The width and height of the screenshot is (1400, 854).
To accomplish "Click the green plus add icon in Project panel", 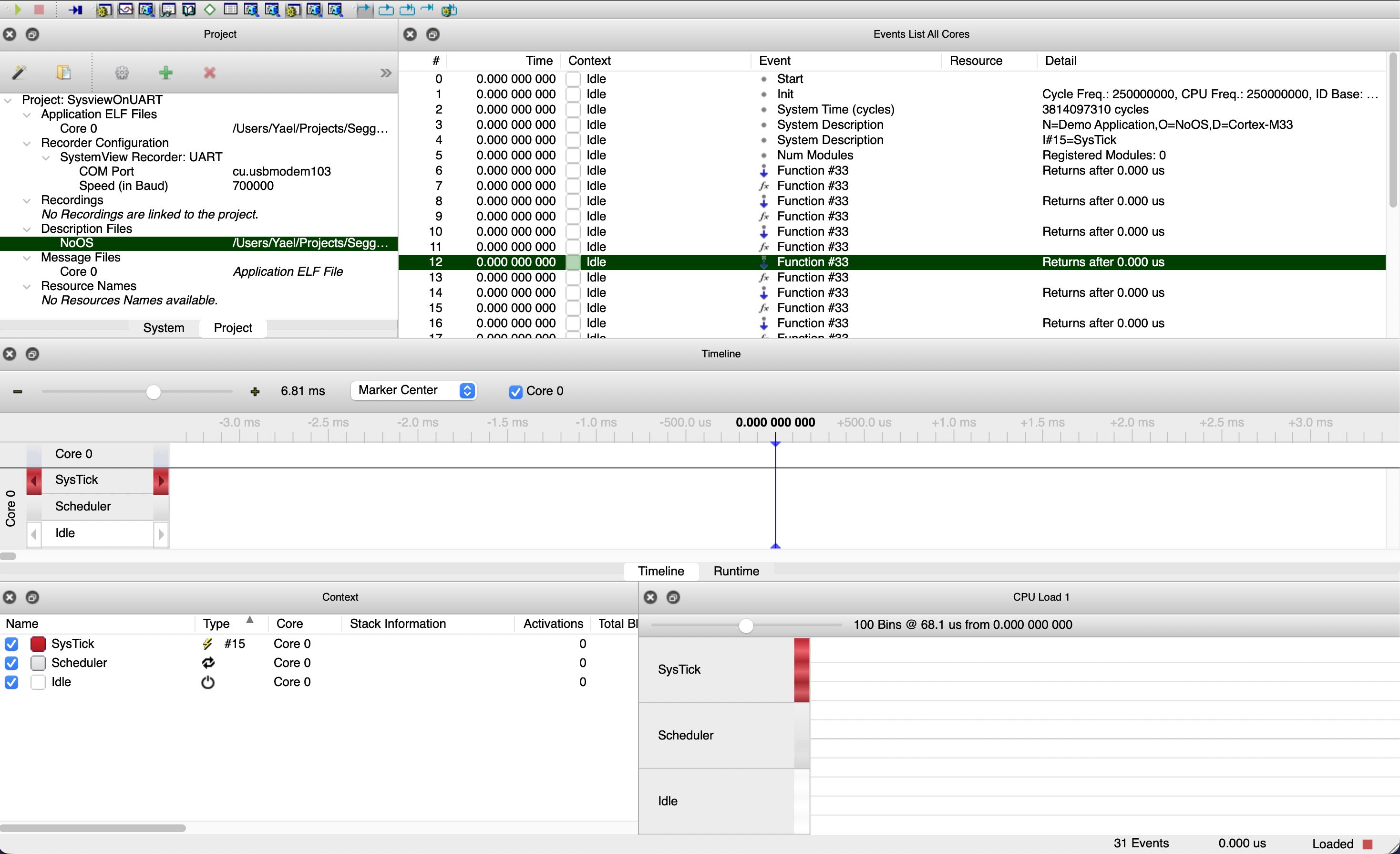I will coord(165,72).
